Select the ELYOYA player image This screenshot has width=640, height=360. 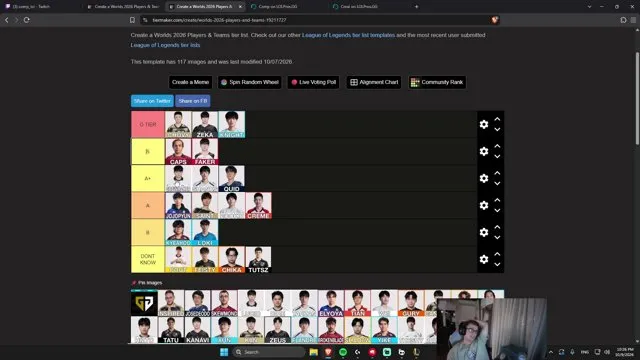(x=331, y=303)
